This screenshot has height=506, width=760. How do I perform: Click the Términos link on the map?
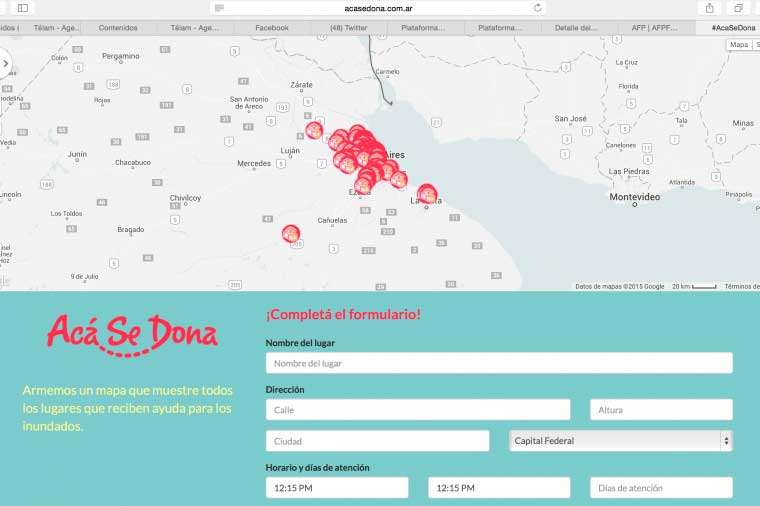click(x=741, y=286)
